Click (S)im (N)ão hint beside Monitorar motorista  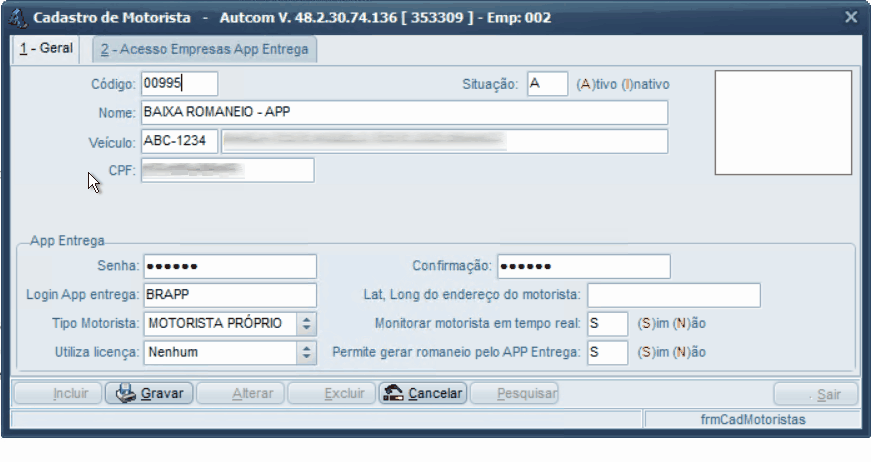click(672, 324)
